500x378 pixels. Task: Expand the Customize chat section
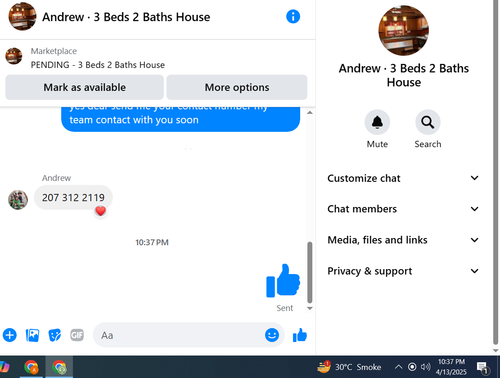[x=403, y=178]
